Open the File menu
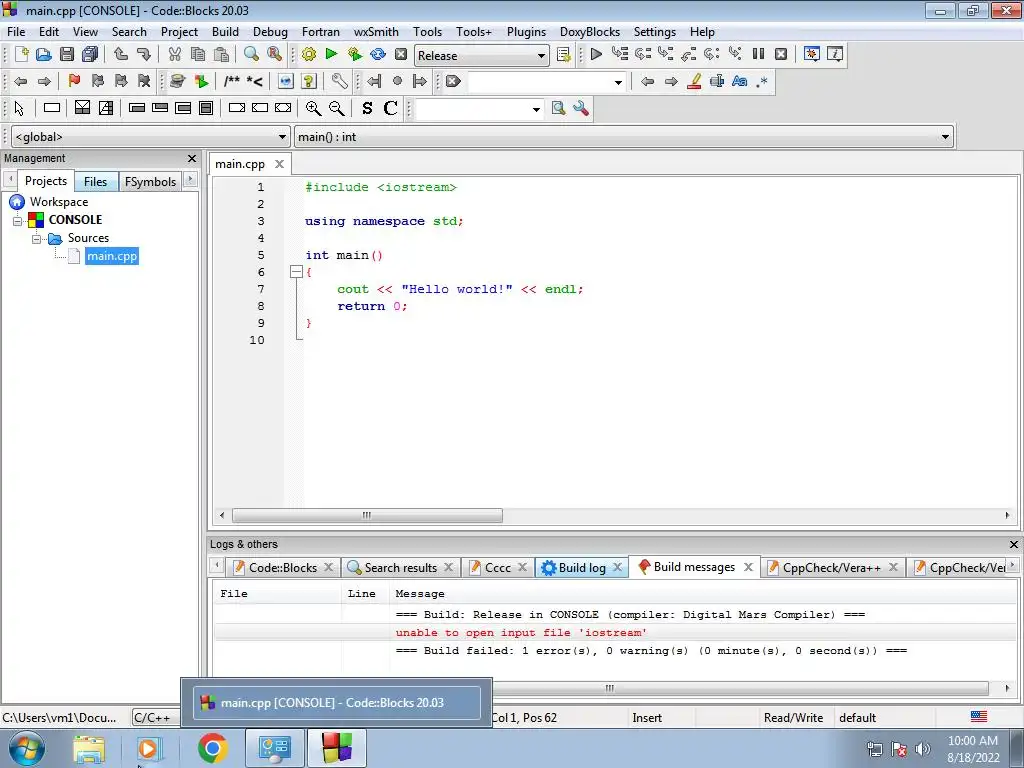Screen dimensions: 1024x768 [x=16, y=31]
